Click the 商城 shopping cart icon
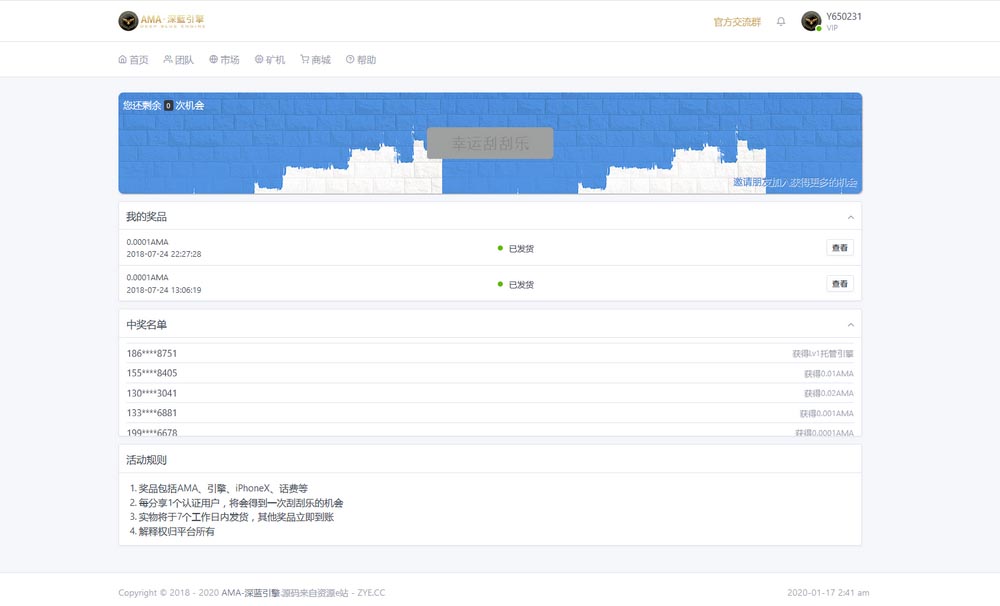This screenshot has height=606, width=1000. click(305, 60)
